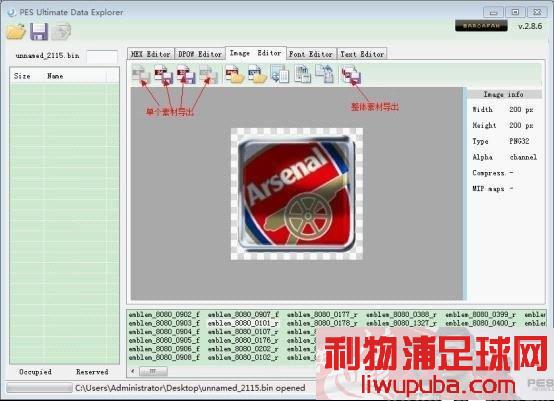The height and width of the screenshot is (401, 554).
Task: Open the Text Editor tab
Action: tap(362, 54)
